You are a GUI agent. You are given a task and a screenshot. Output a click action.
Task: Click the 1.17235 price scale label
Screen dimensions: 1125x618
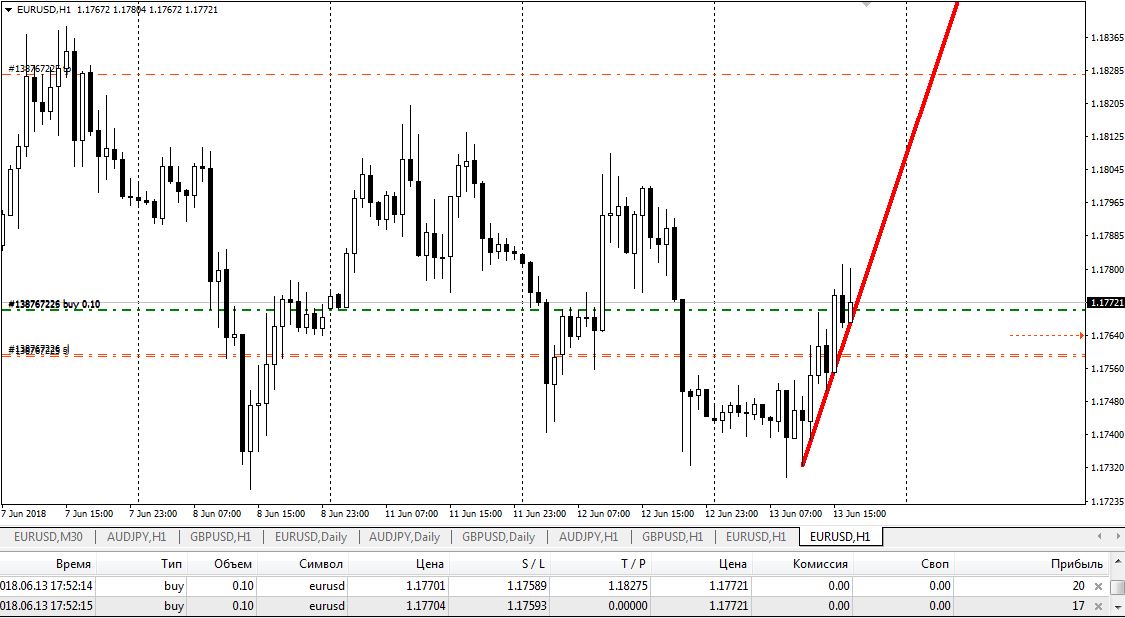[1105, 501]
